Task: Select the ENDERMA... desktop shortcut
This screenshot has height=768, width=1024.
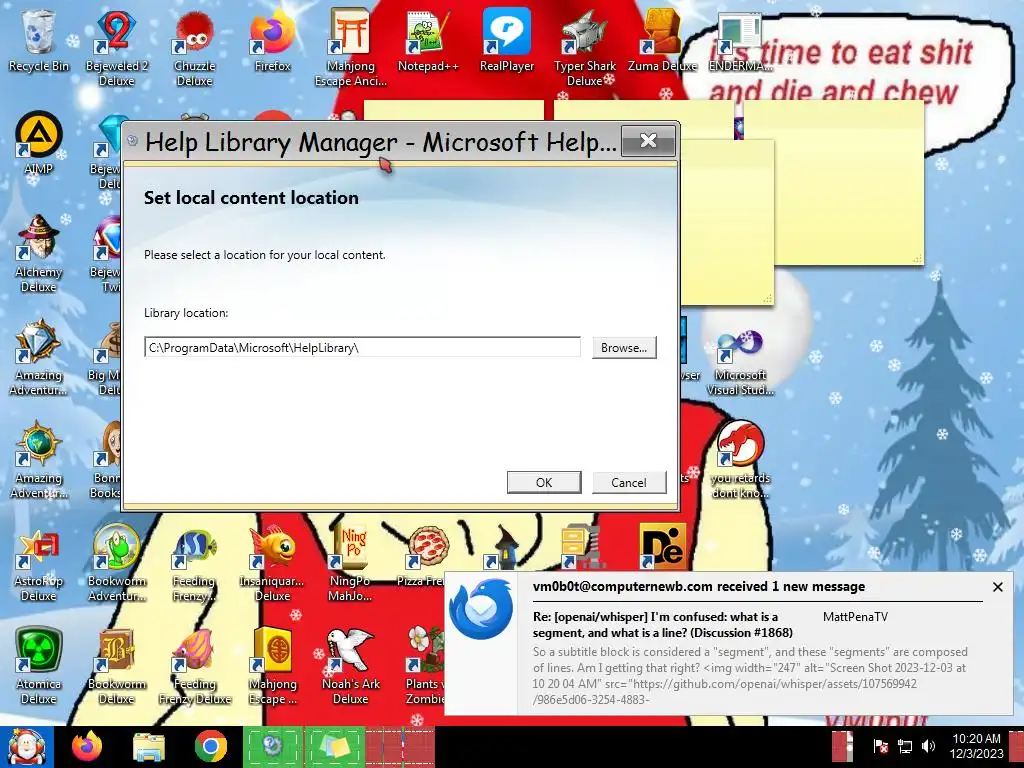Action: (740, 42)
